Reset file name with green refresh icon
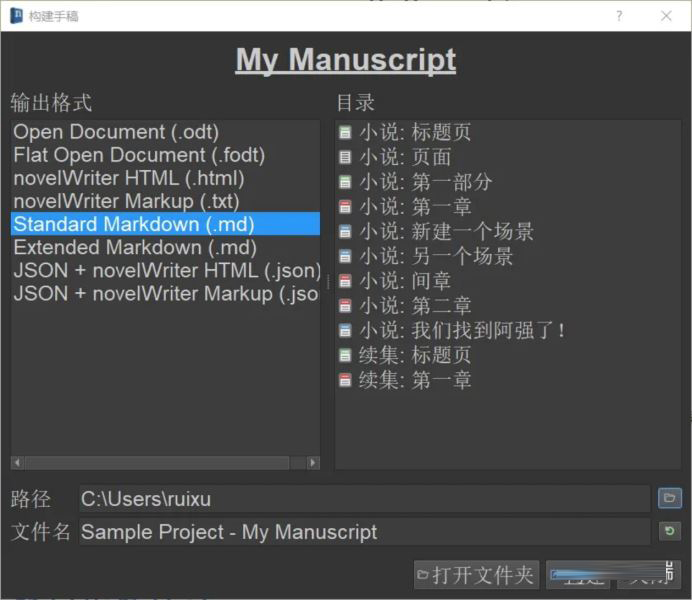692x600 pixels. [x=669, y=531]
